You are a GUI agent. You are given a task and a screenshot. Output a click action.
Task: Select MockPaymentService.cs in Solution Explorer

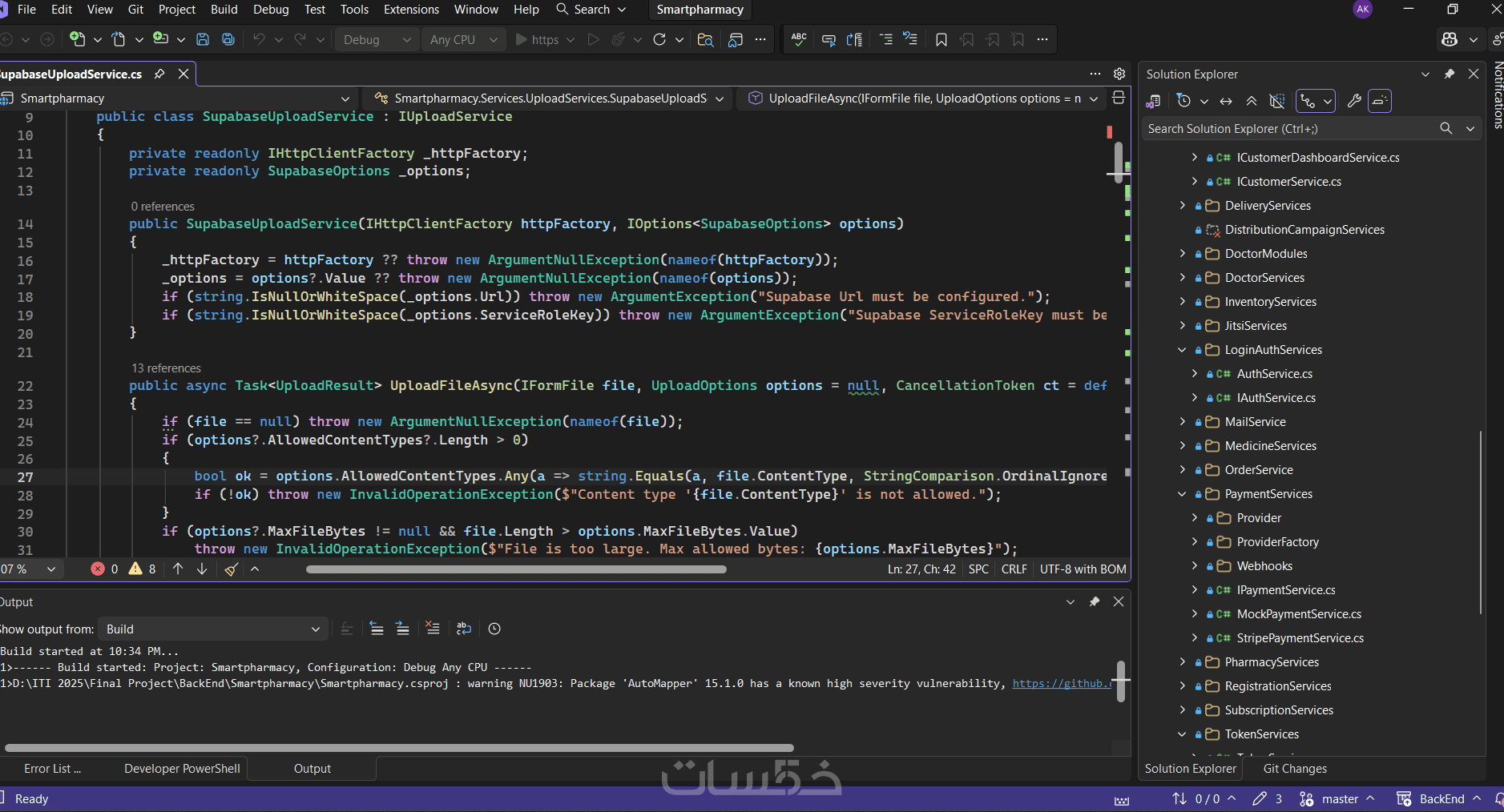pos(1299,614)
